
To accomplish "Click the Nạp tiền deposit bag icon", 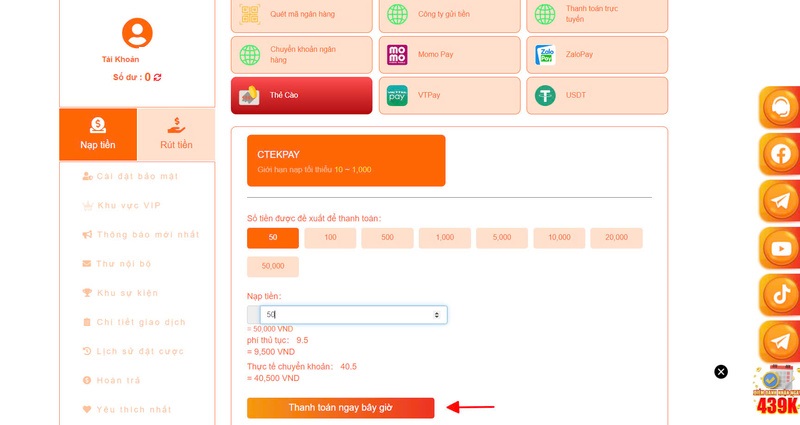I will coord(97,125).
